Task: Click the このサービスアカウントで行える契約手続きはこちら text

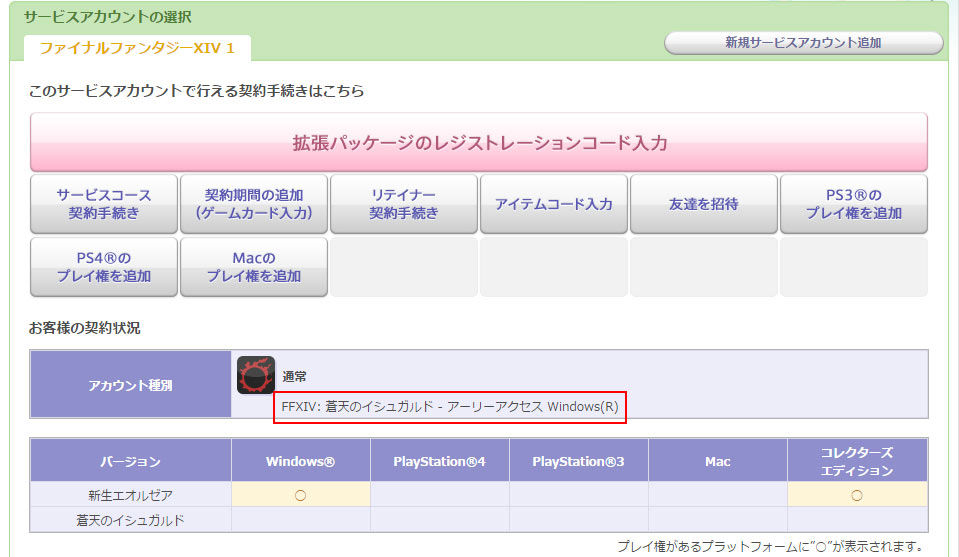Action: tap(196, 91)
